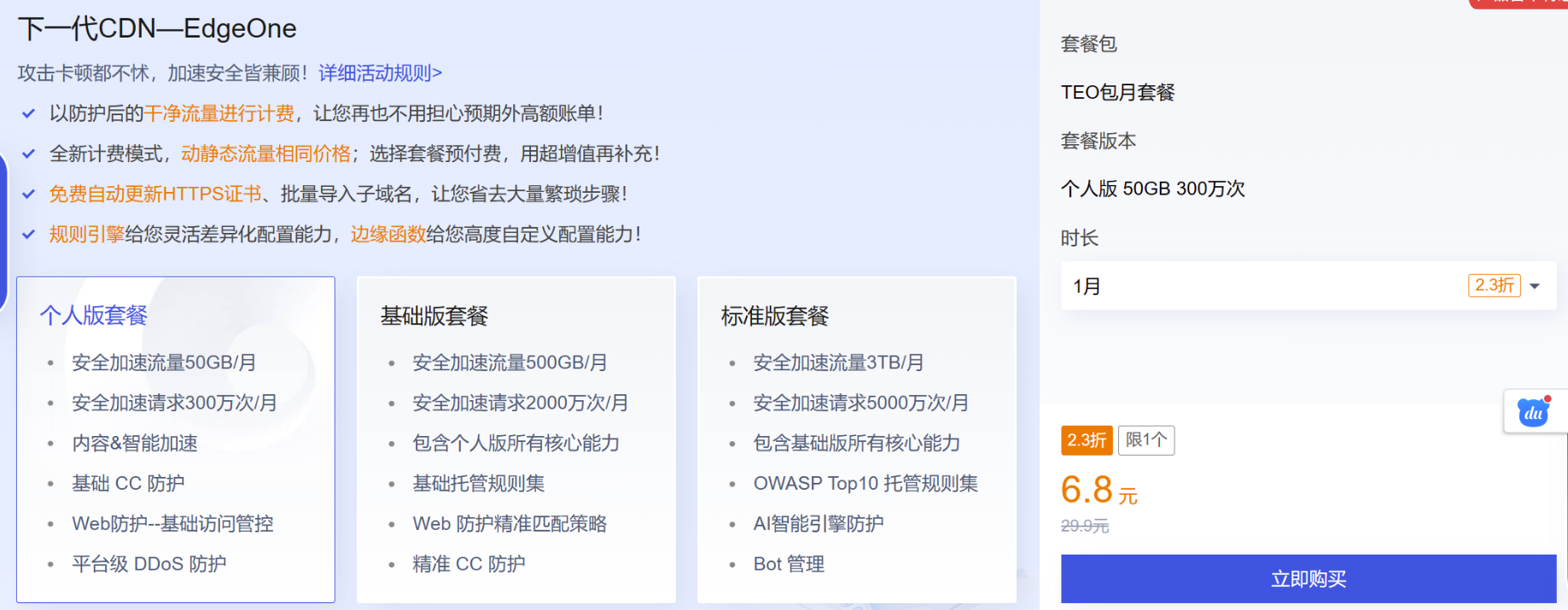Viewport: 1568px width, 610px height.
Task: Click the orange text 干净流量进行计费
Action: (219, 113)
